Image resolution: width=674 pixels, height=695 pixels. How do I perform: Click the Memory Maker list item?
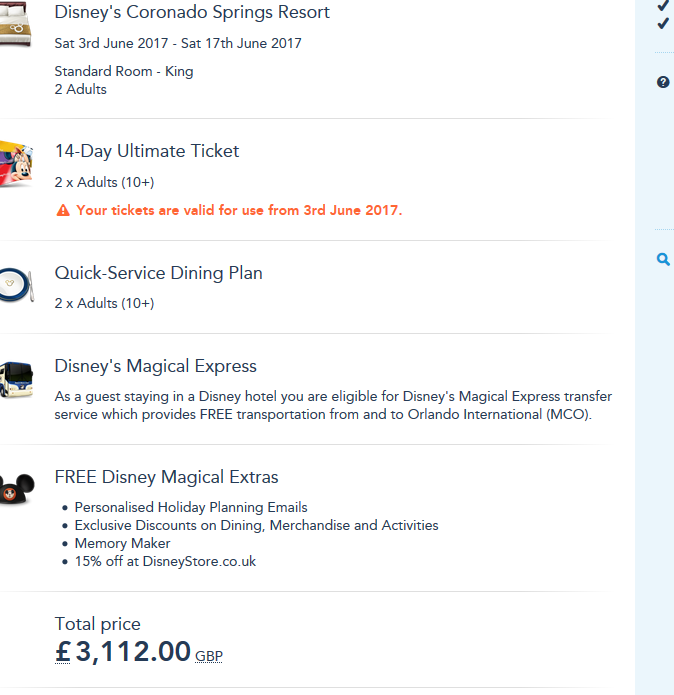(122, 544)
